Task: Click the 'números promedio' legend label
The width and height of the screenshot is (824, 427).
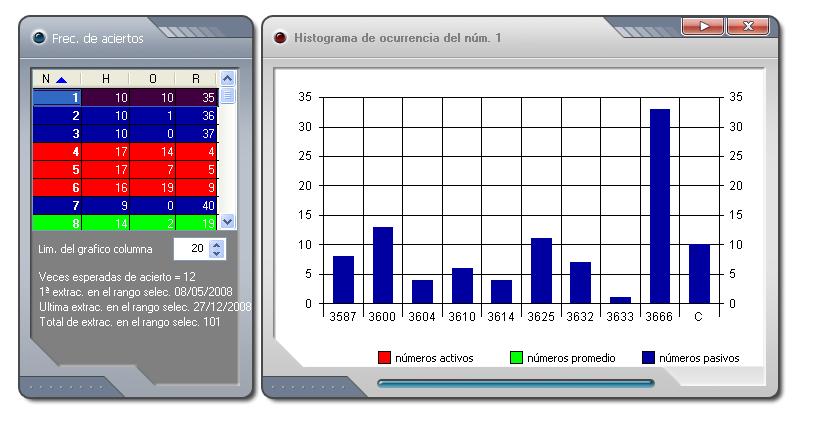Action: (571, 358)
